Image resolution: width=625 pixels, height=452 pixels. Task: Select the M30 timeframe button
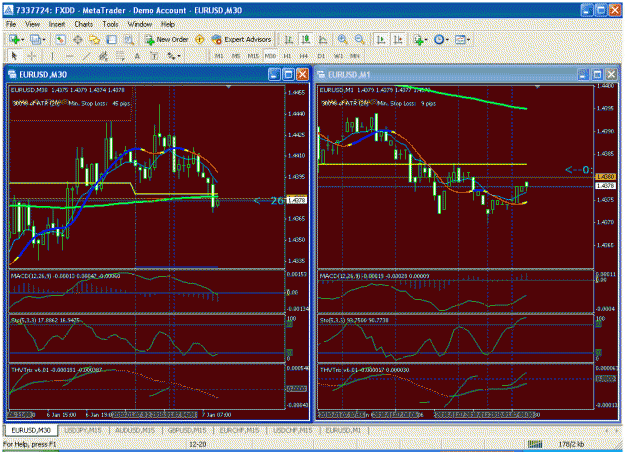coord(270,56)
